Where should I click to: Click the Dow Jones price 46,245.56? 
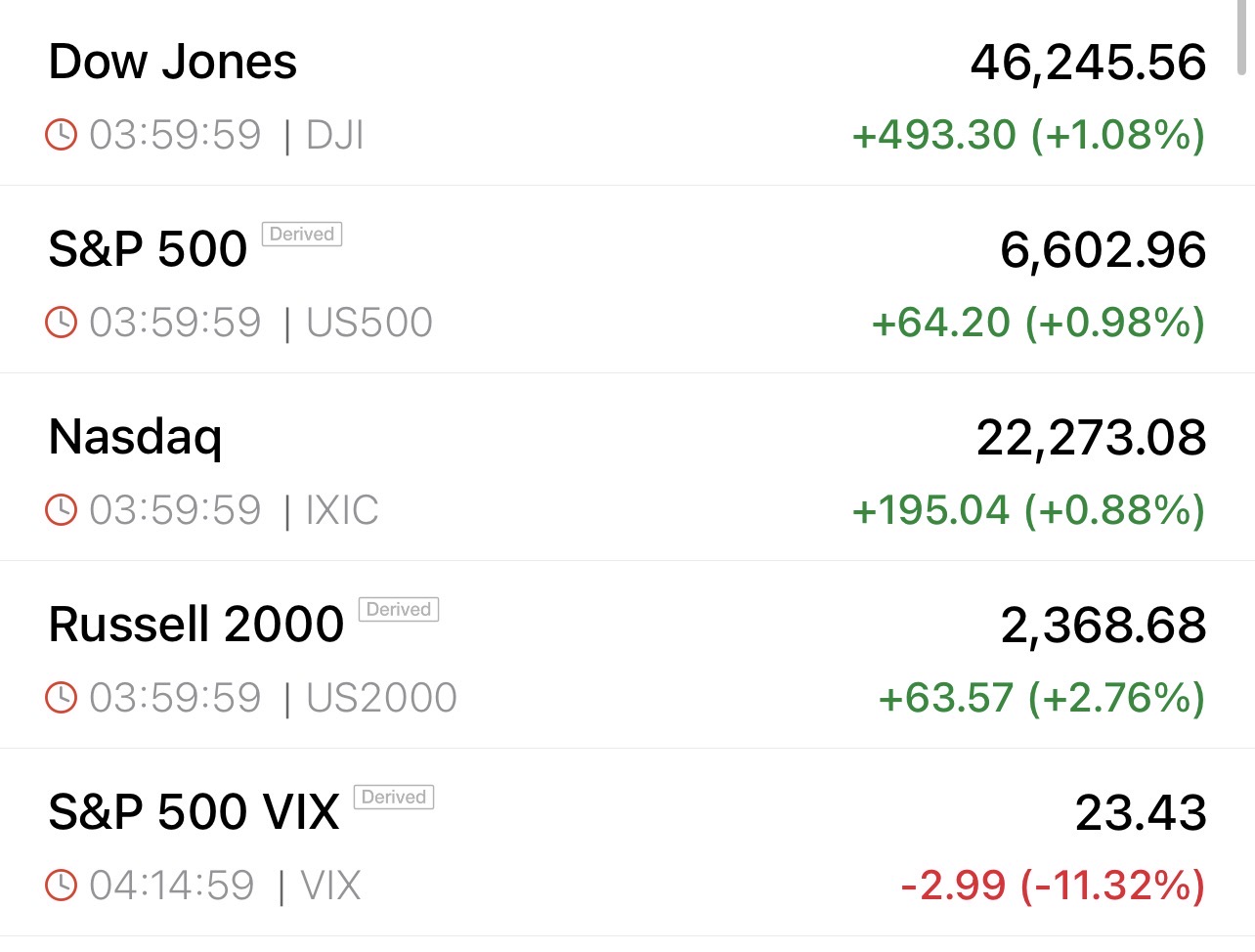[x=1088, y=63]
